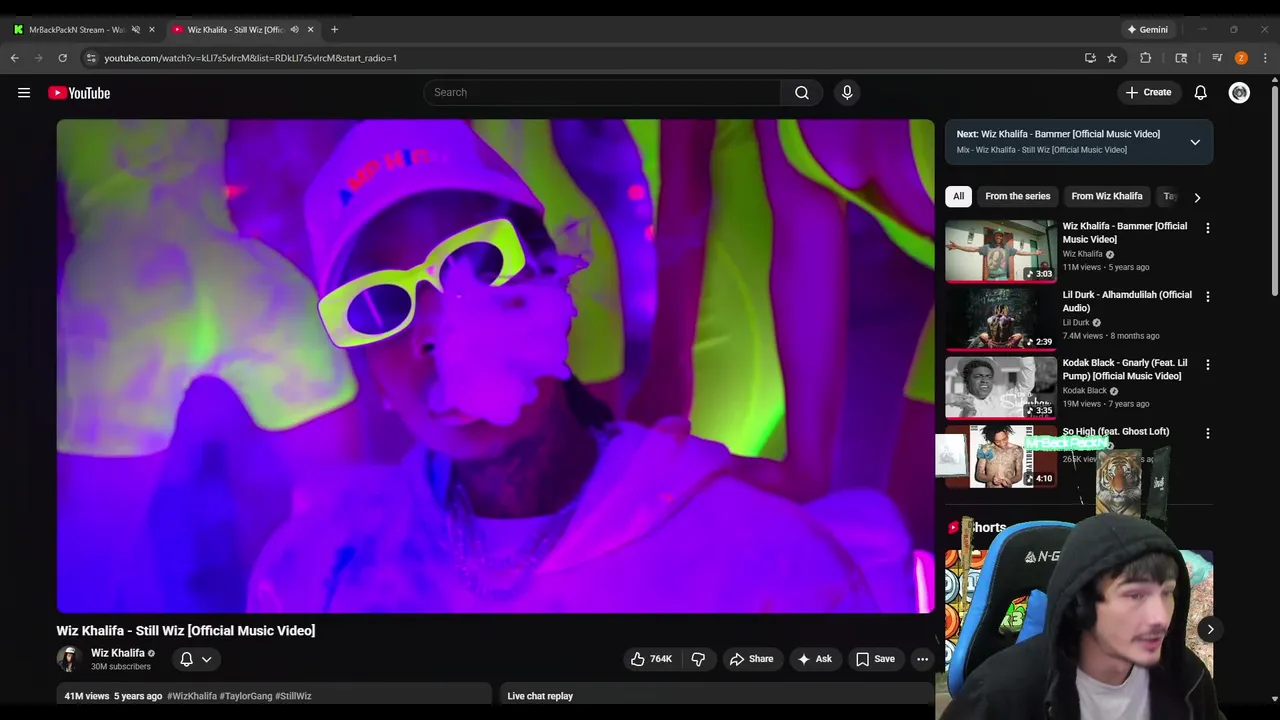Select the All filter chip
Screen dimensions: 1280x720
pos(958,196)
